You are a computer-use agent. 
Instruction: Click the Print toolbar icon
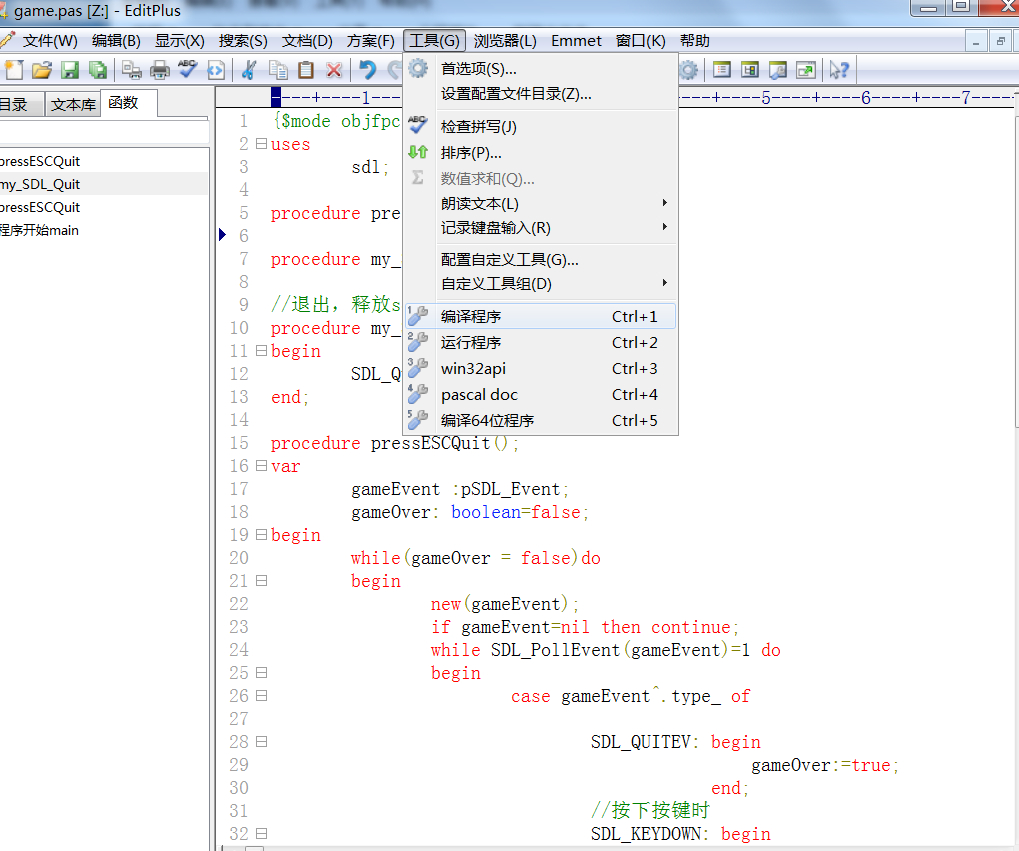[x=160, y=70]
